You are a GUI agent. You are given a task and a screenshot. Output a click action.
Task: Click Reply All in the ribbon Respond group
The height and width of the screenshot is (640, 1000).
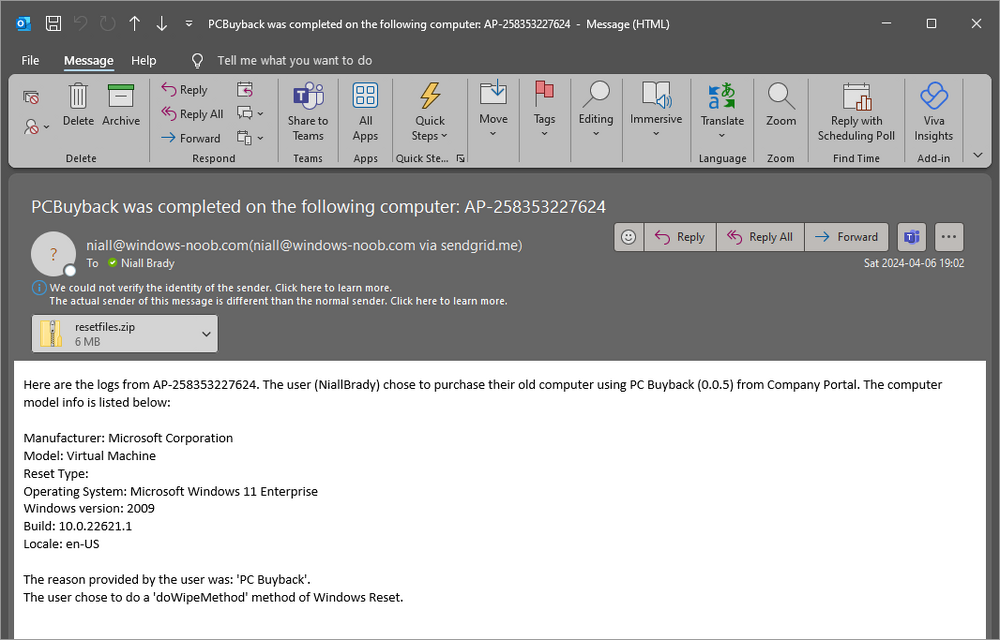click(192, 114)
